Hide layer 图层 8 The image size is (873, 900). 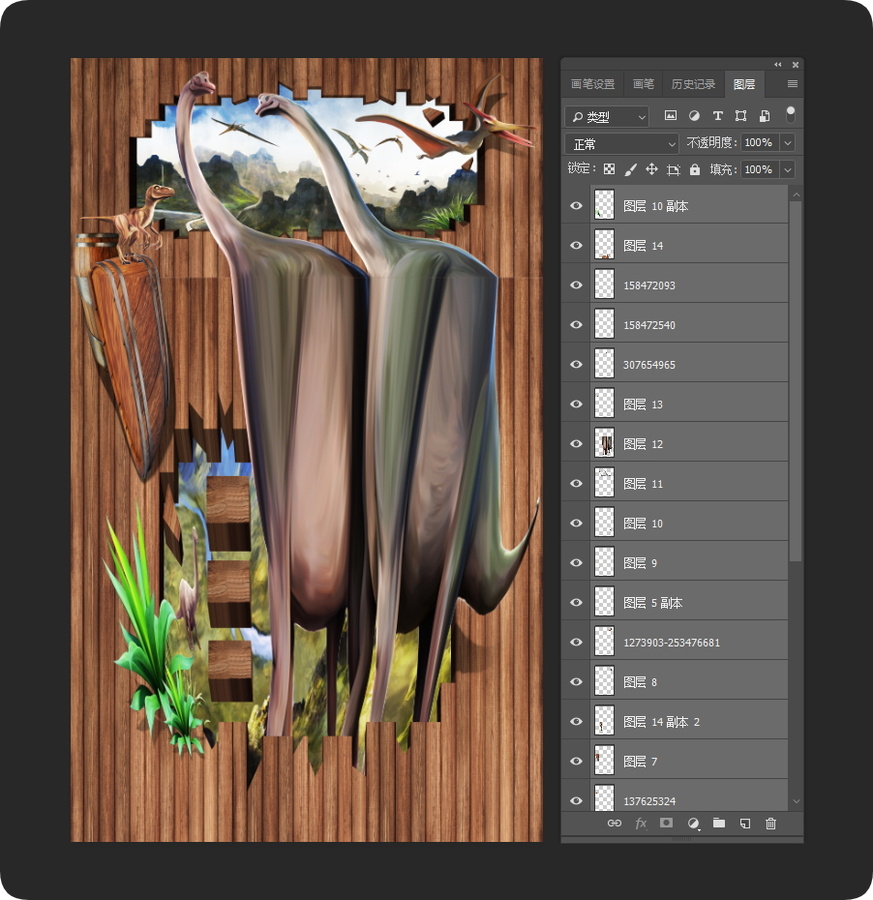click(576, 682)
